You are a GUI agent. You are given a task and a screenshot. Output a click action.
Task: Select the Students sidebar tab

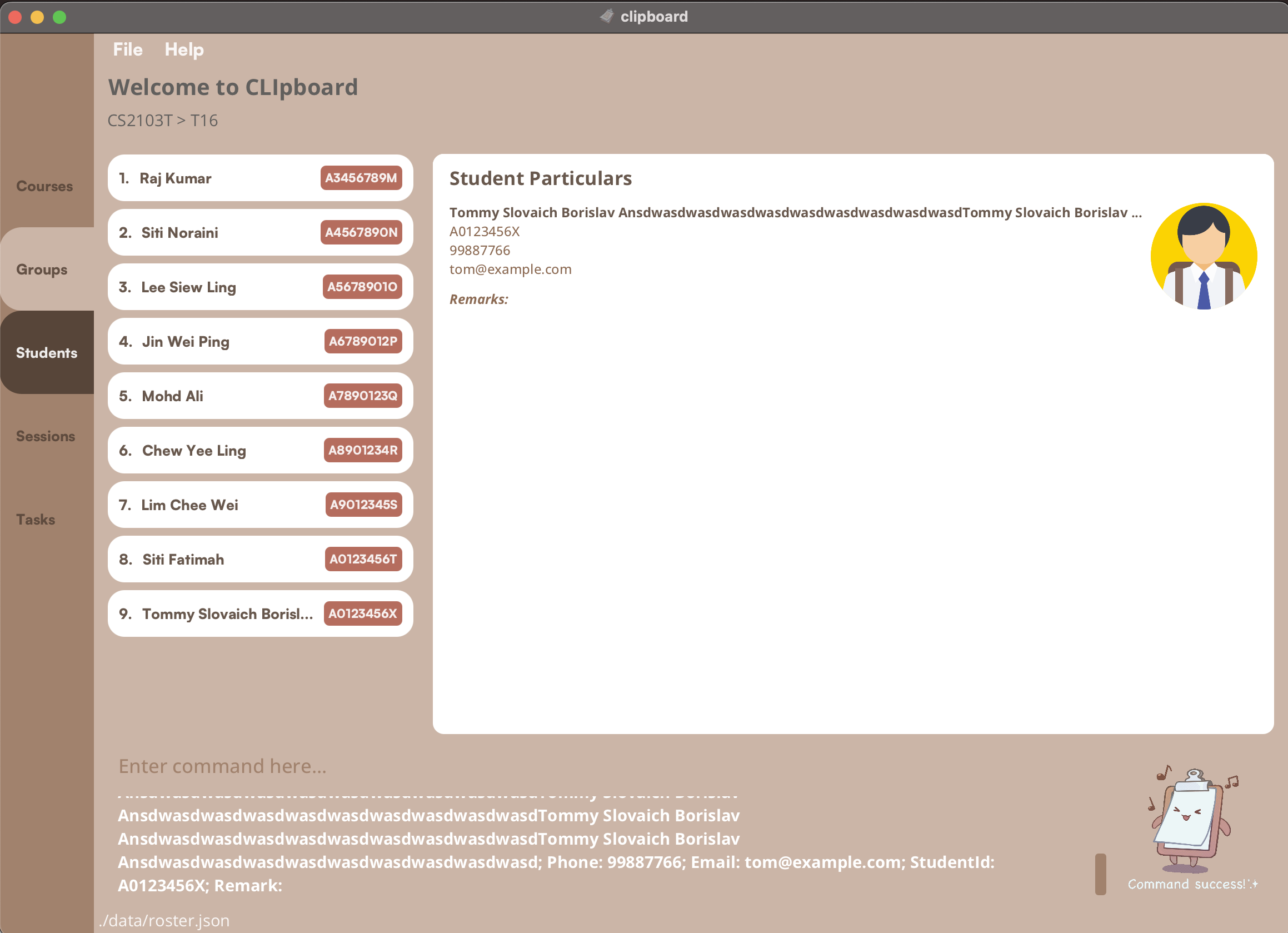tap(47, 353)
